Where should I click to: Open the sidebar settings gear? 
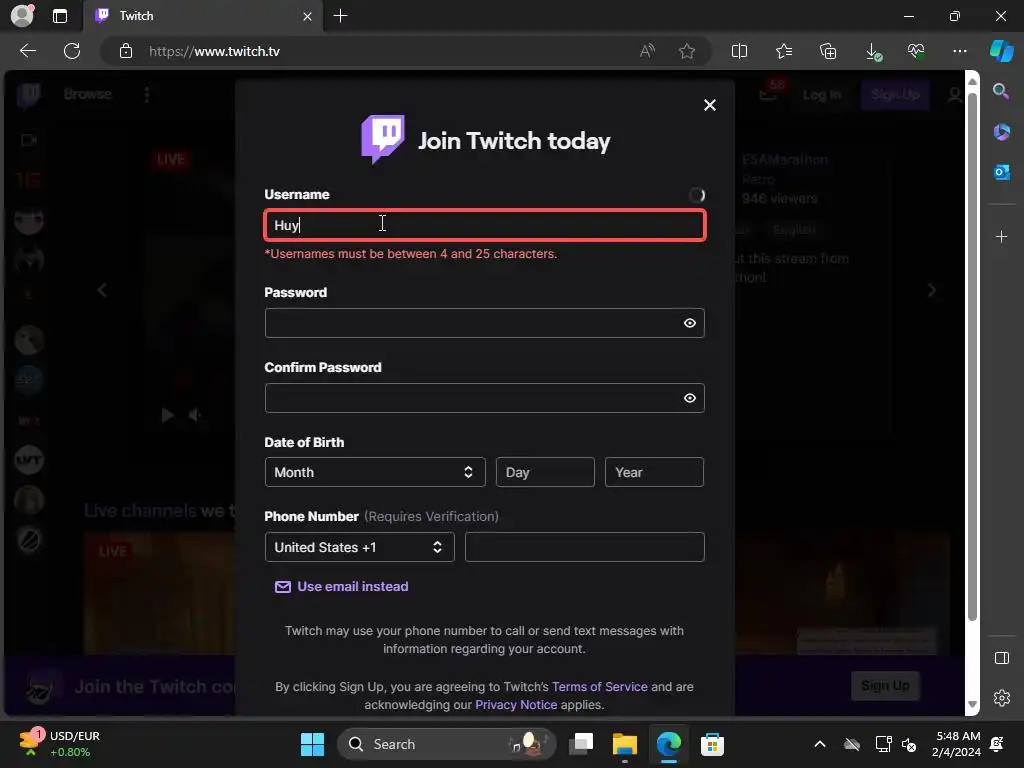[x=1001, y=697]
